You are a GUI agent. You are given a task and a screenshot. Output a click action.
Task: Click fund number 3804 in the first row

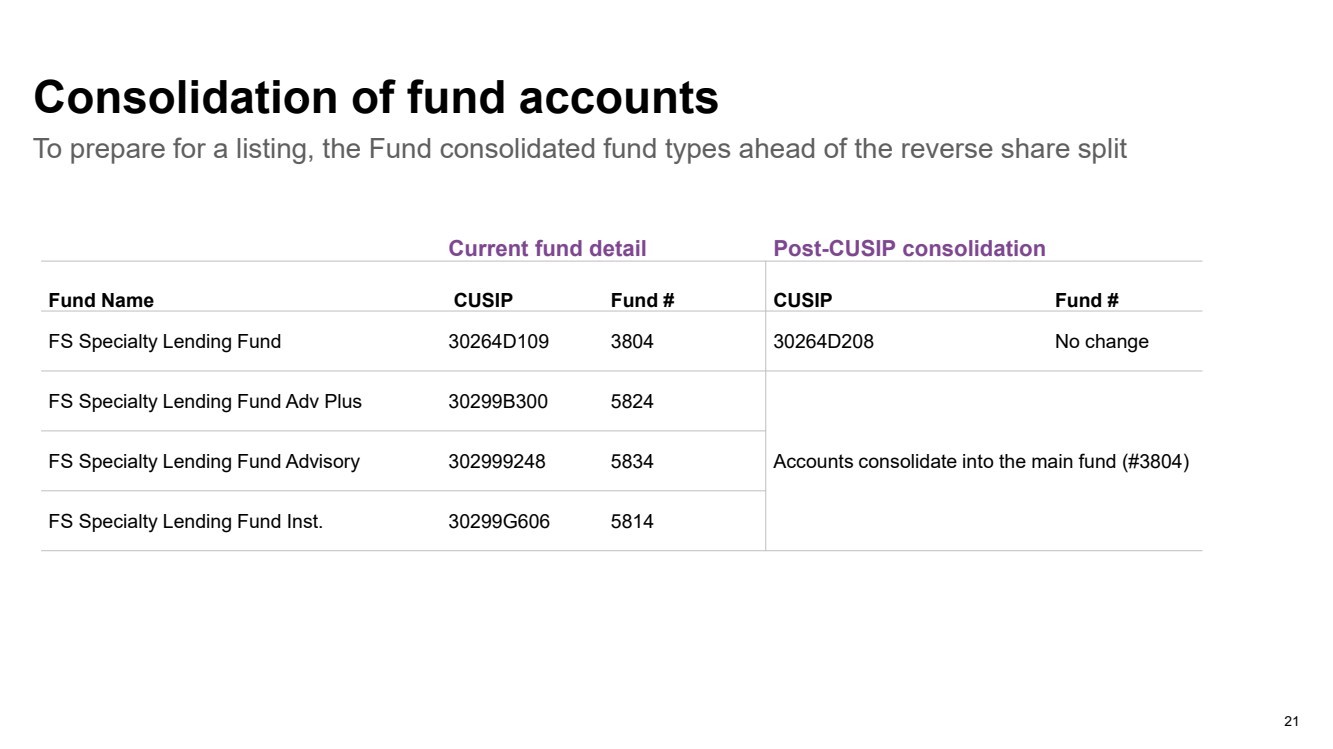point(632,342)
